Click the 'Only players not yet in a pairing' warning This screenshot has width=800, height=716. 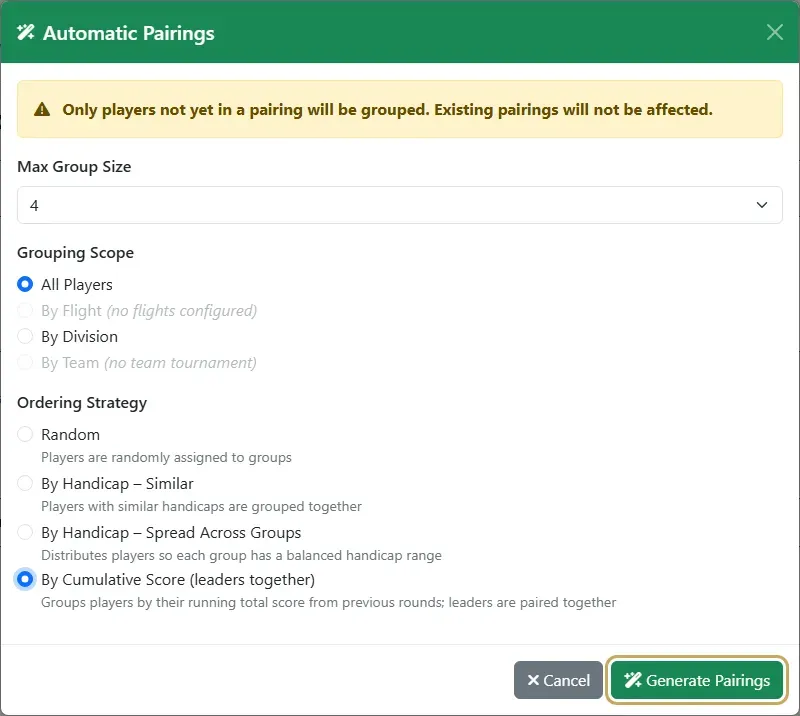coord(387,109)
